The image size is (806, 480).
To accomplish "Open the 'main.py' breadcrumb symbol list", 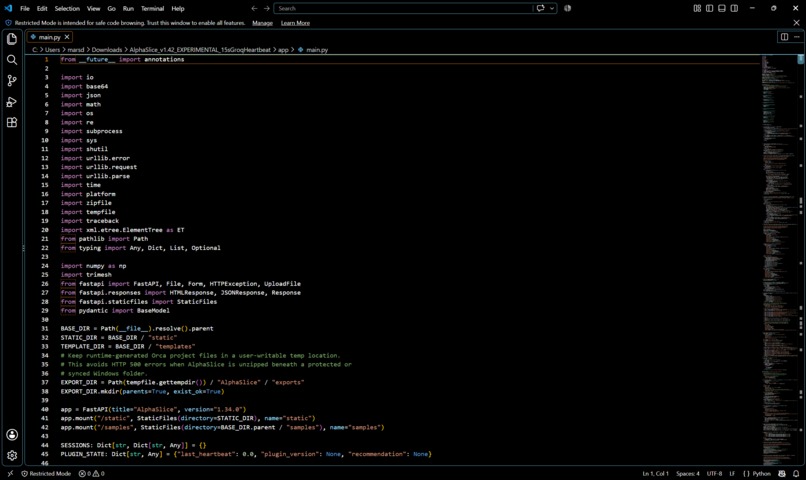I will click(317, 50).
